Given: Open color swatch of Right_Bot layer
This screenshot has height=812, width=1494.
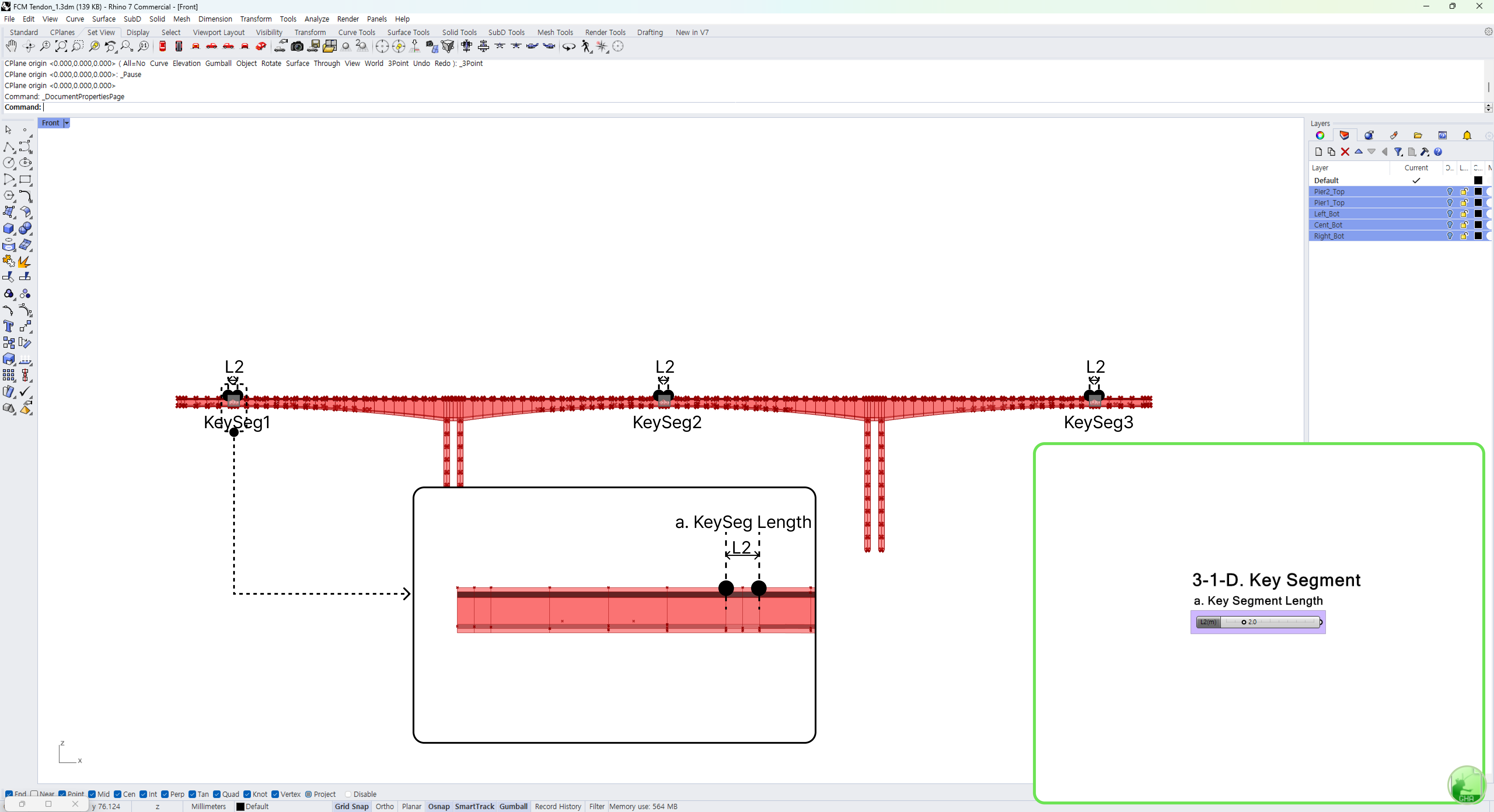Looking at the screenshot, I should tap(1478, 236).
